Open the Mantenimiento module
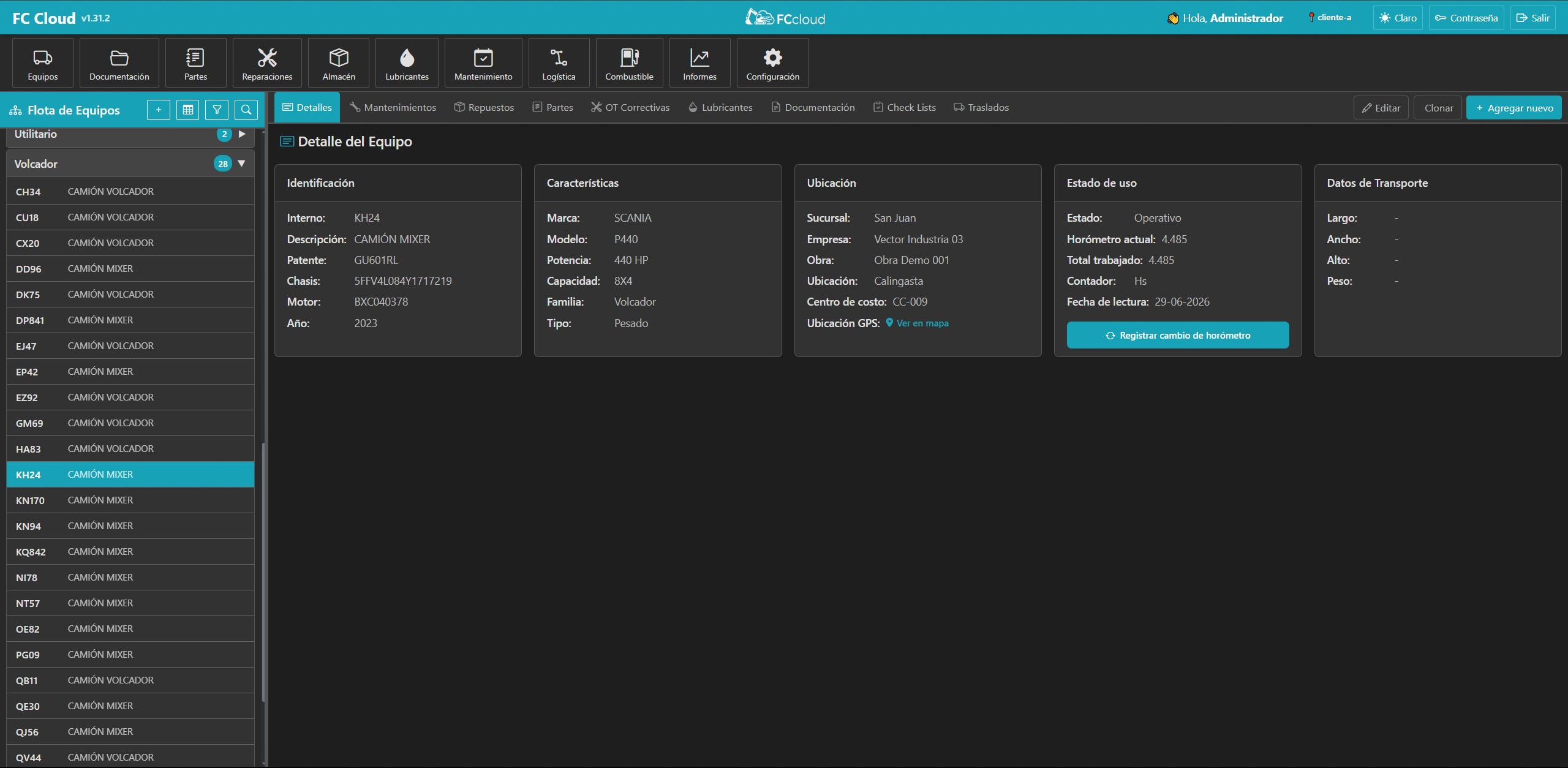Image resolution: width=1568 pixels, height=768 pixels. 483,64
